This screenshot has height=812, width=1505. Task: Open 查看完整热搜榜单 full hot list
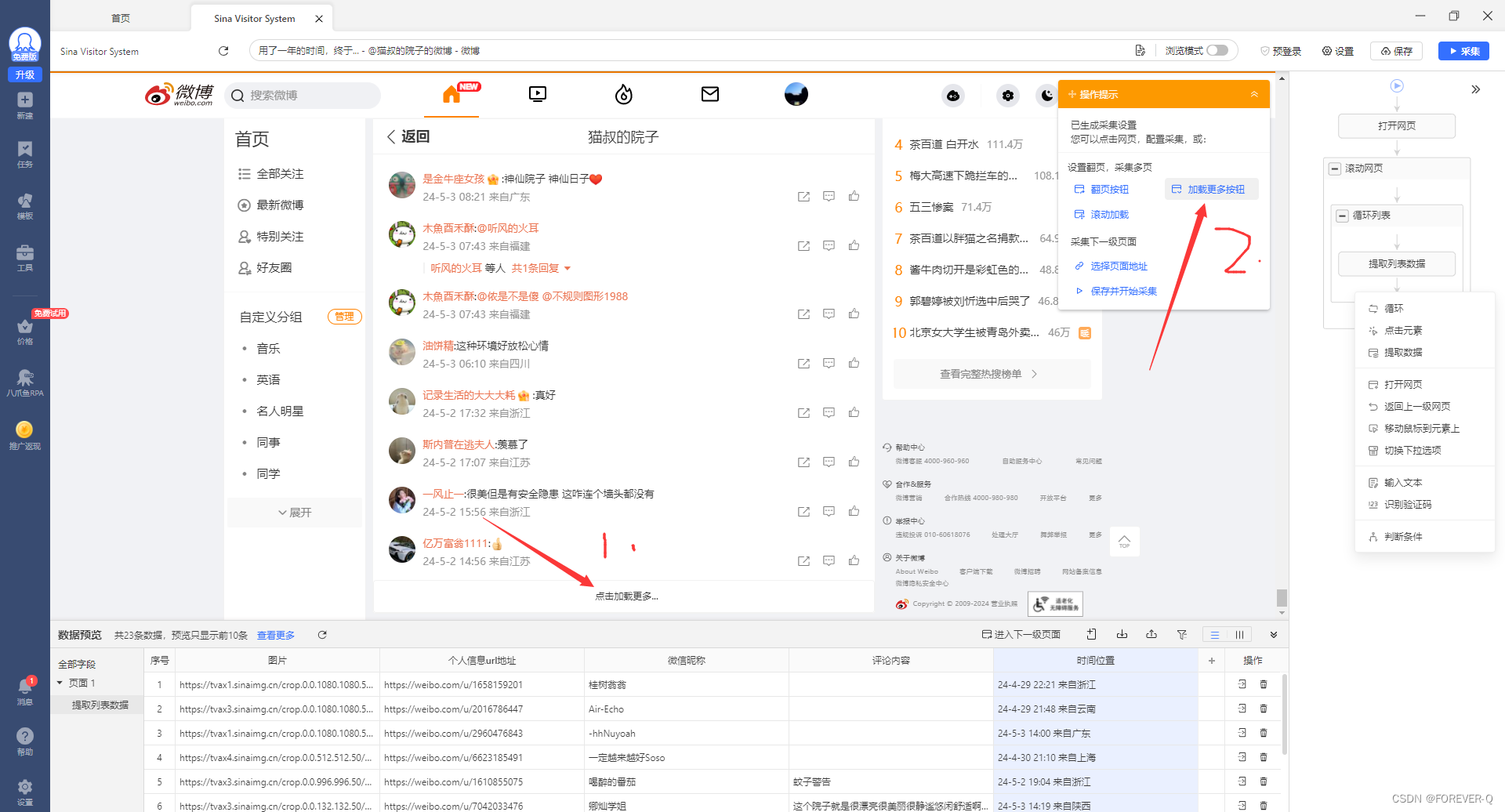click(x=992, y=374)
